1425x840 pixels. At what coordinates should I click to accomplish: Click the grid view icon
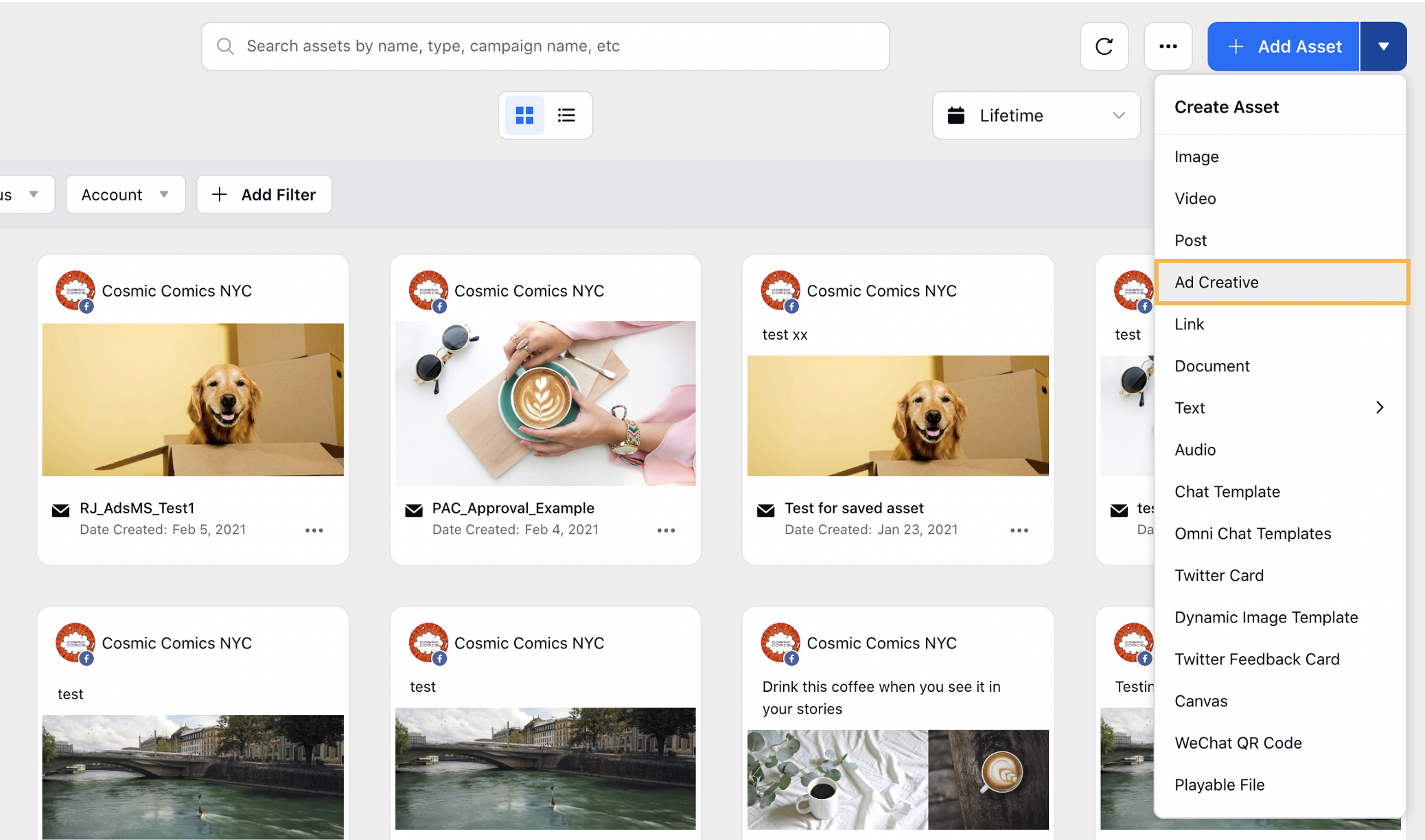tap(523, 114)
